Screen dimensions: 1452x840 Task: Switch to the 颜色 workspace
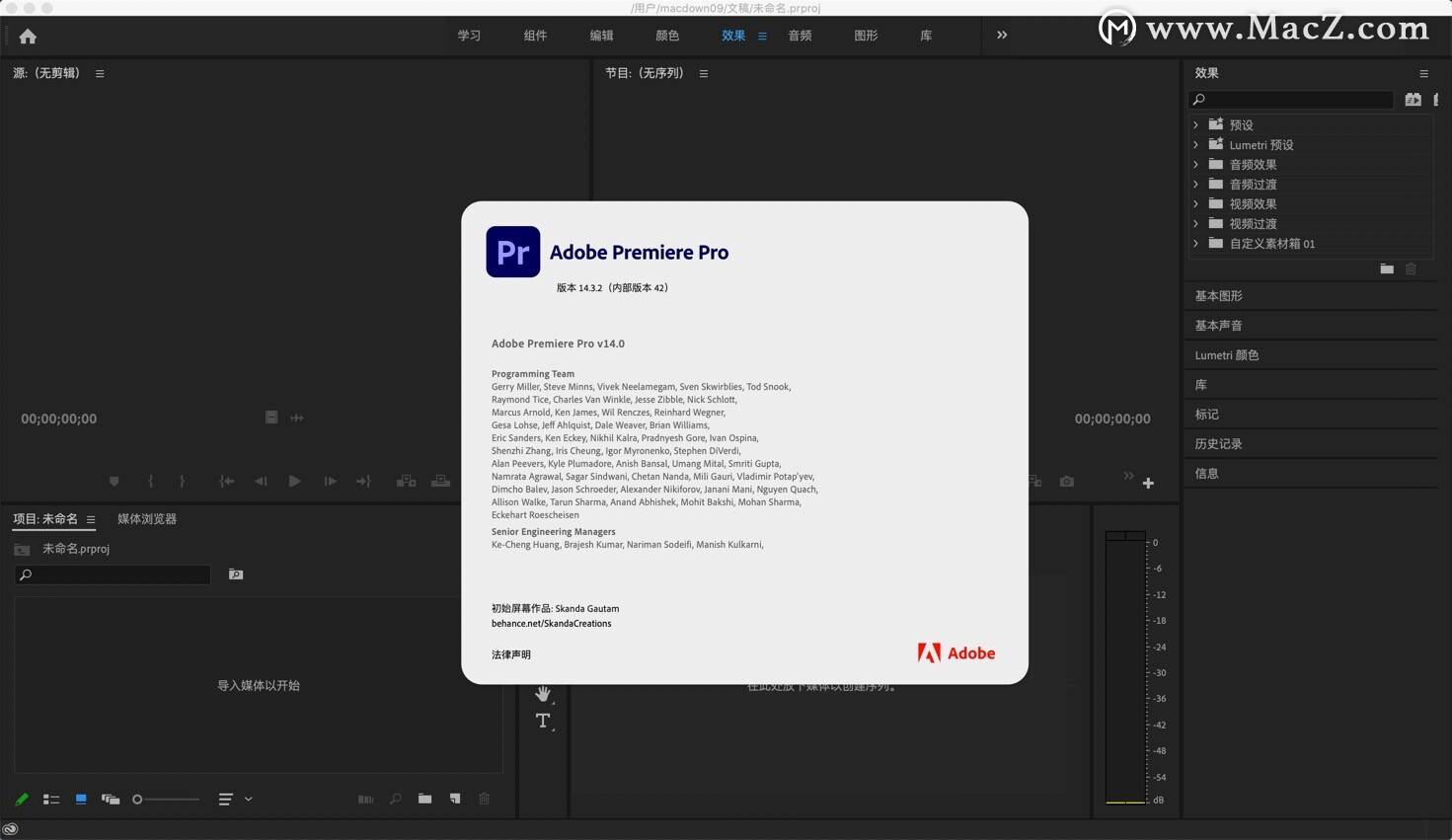667,36
